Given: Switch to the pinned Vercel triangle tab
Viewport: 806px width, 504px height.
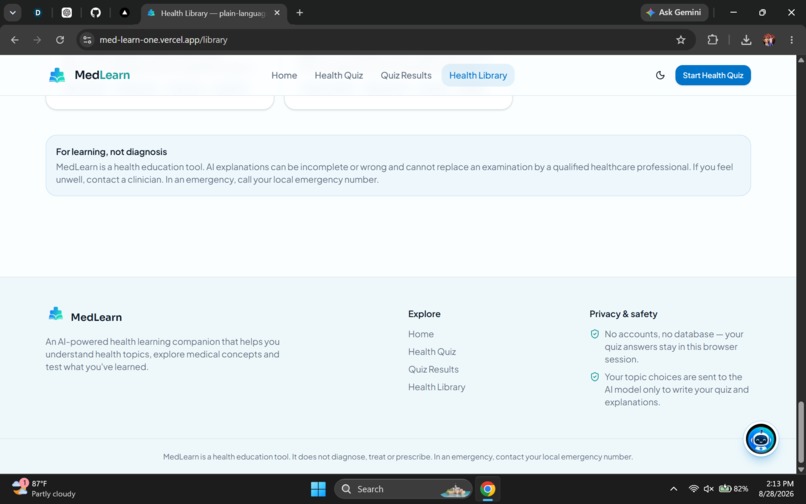Looking at the screenshot, I should 124,13.
